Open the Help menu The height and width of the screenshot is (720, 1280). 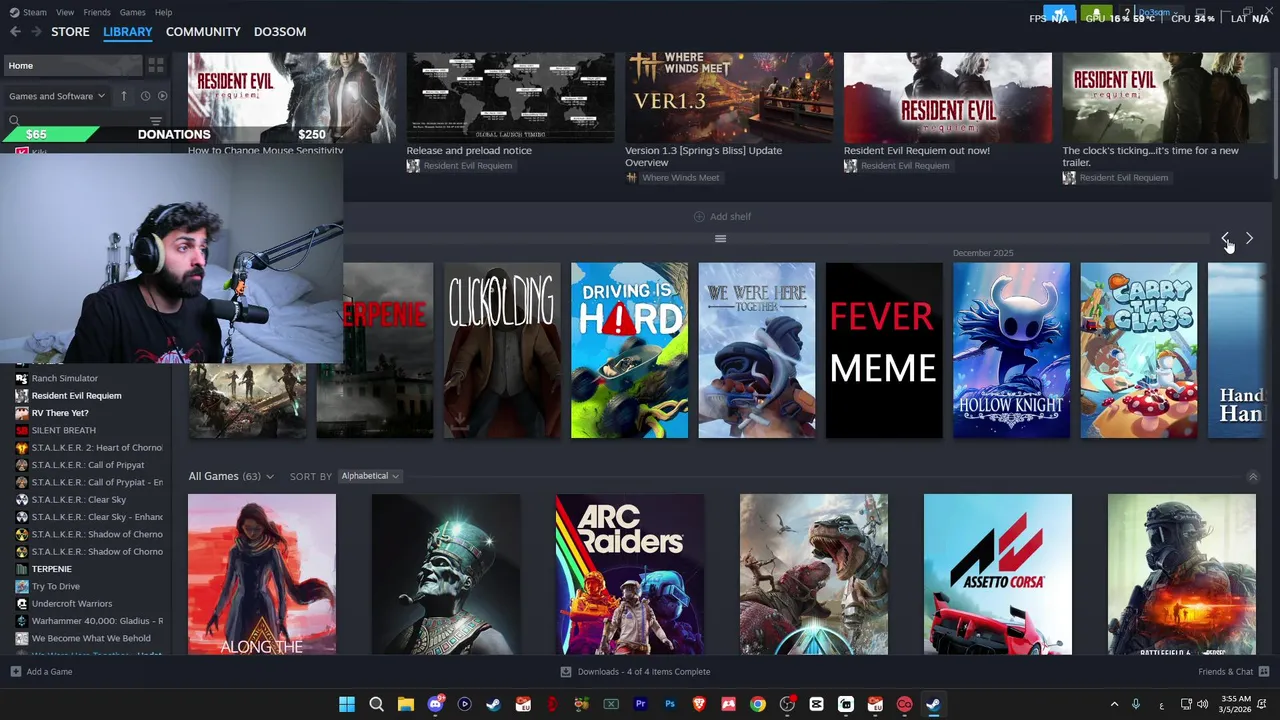163,12
